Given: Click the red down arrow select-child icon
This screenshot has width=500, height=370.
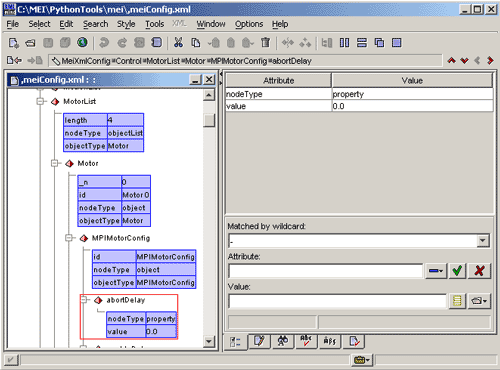Looking at the screenshot, I should click(464, 61).
